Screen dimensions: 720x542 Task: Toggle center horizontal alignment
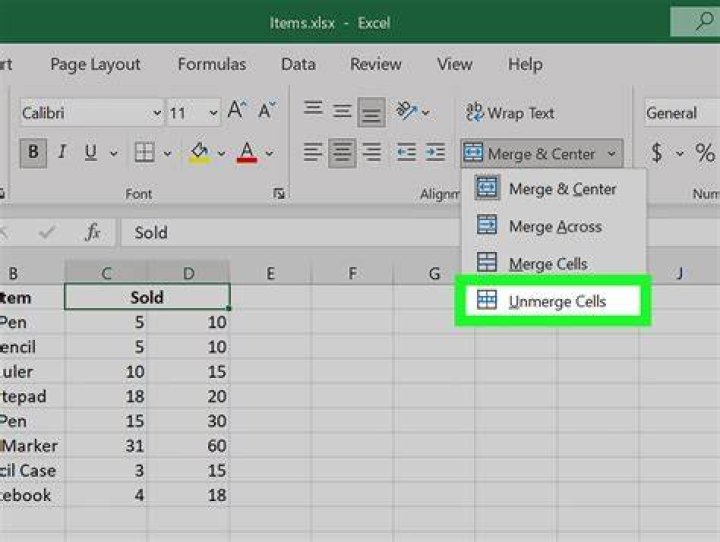click(342, 152)
